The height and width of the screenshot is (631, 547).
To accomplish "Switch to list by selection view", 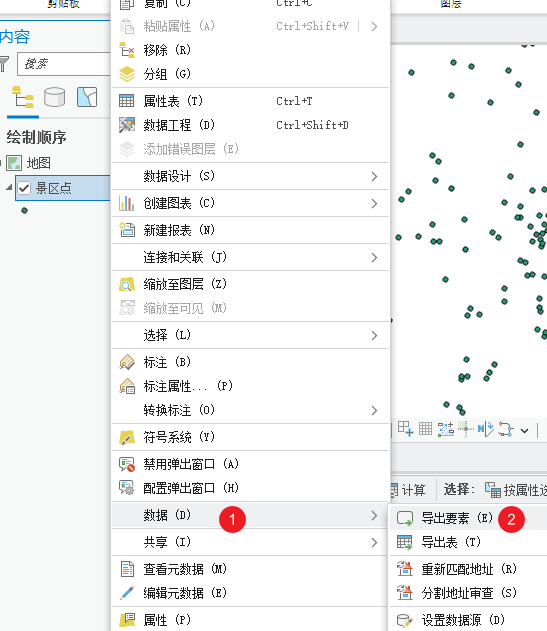I will 87,97.
